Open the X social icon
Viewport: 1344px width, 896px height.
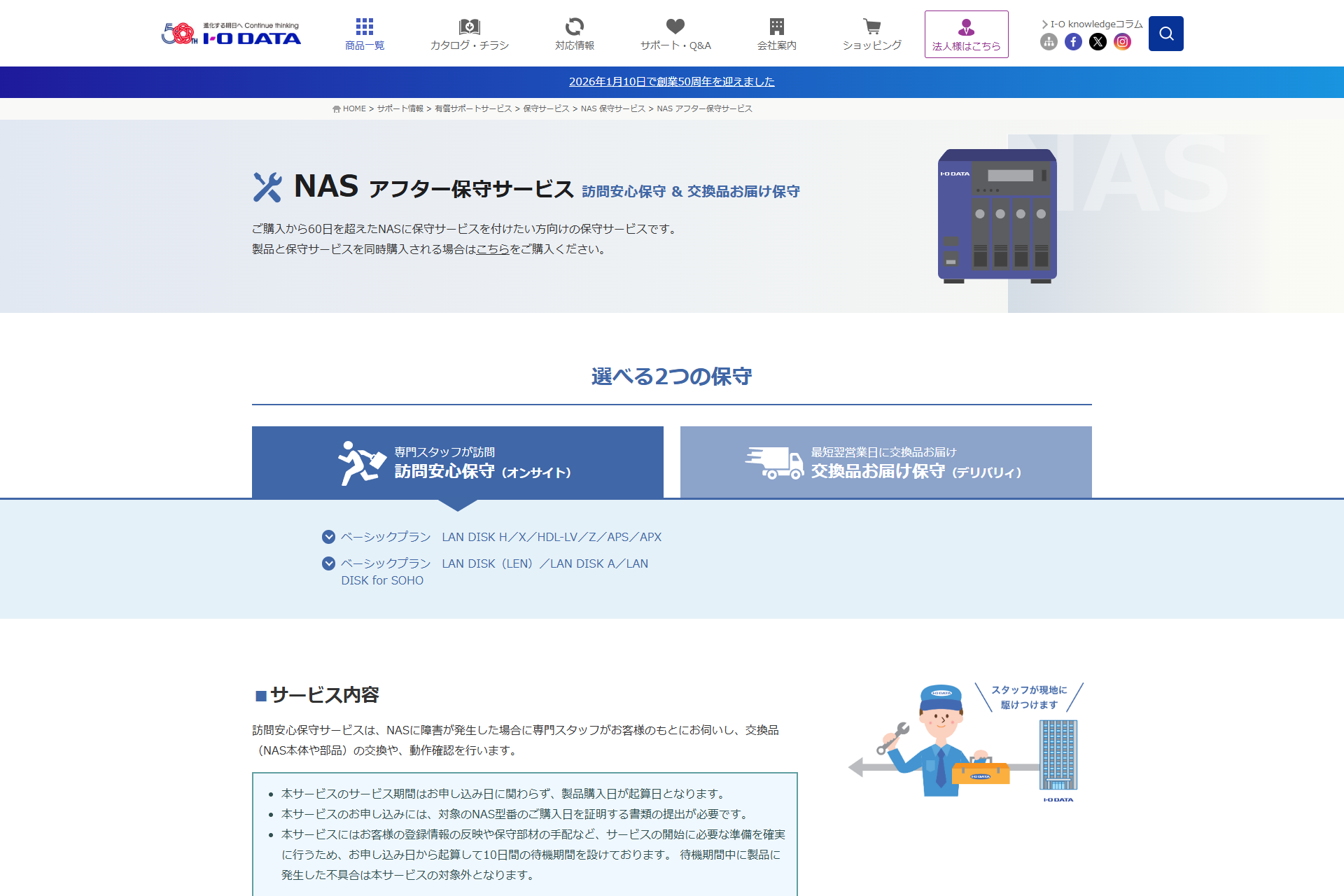[x=1098, y=42]
